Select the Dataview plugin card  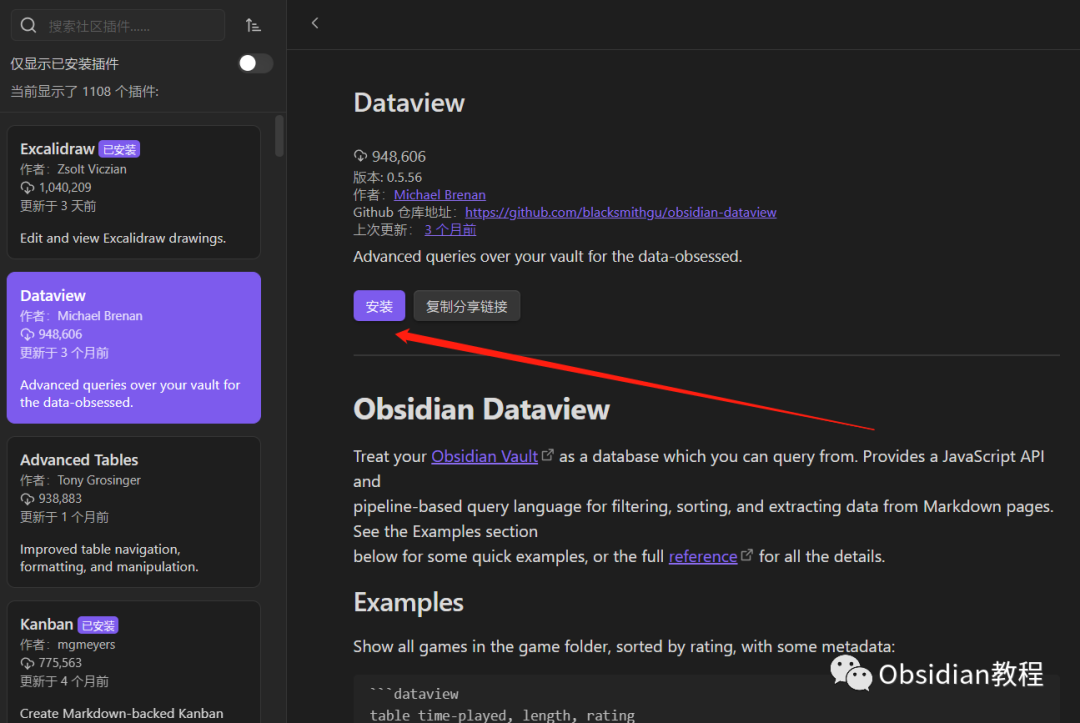tap(134, 348)
